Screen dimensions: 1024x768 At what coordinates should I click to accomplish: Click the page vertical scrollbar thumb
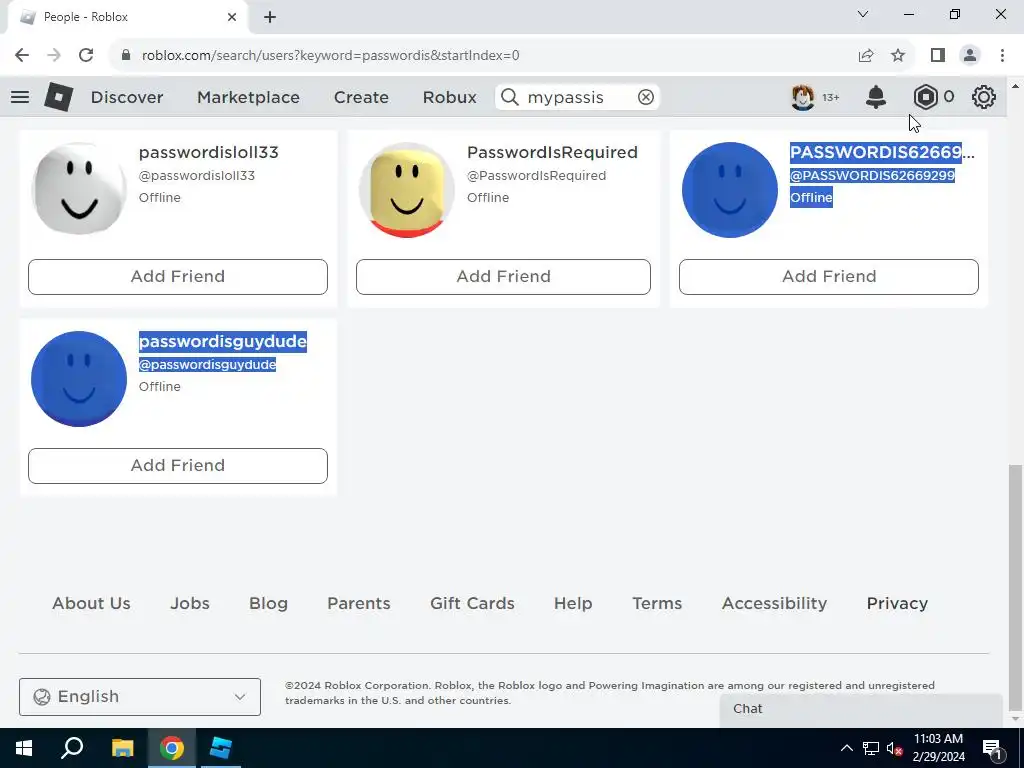pos(1015,588)
